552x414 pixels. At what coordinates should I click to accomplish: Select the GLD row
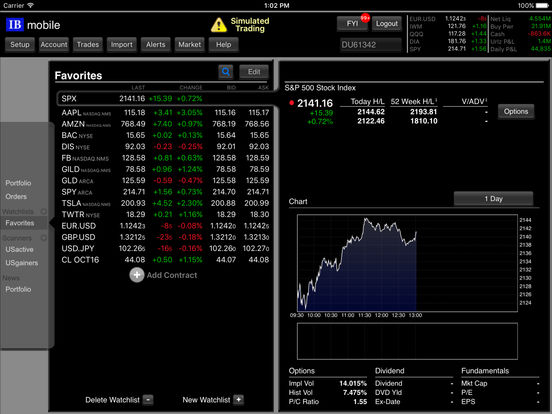(x=165, y=181)
